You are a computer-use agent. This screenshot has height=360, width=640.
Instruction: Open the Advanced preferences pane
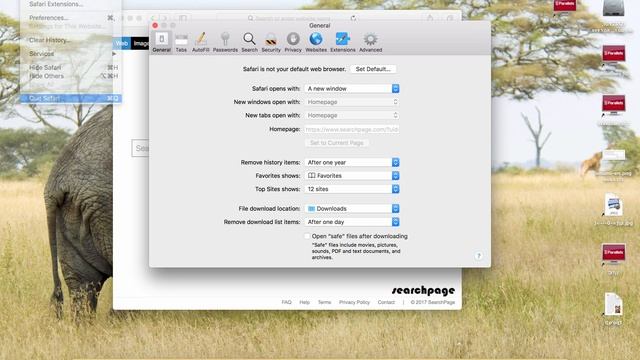[x=371, y=43]
